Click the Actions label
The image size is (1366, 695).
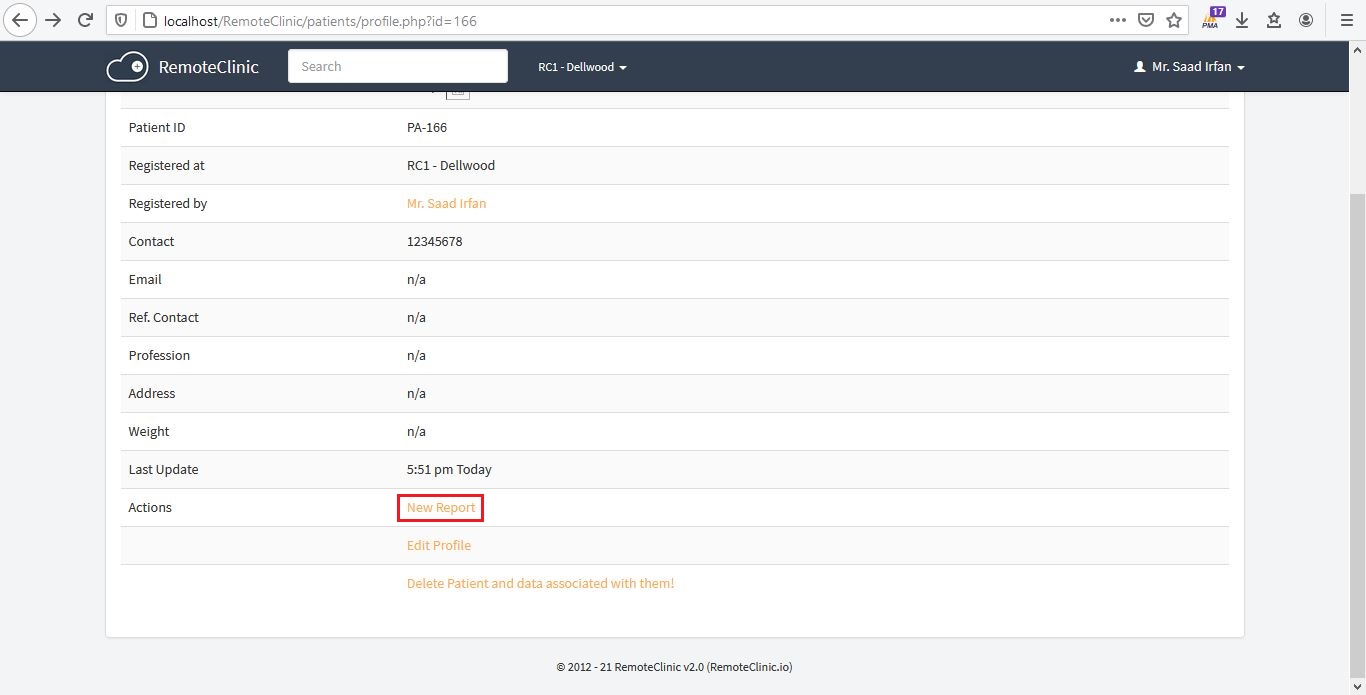[x=150, y=508]
